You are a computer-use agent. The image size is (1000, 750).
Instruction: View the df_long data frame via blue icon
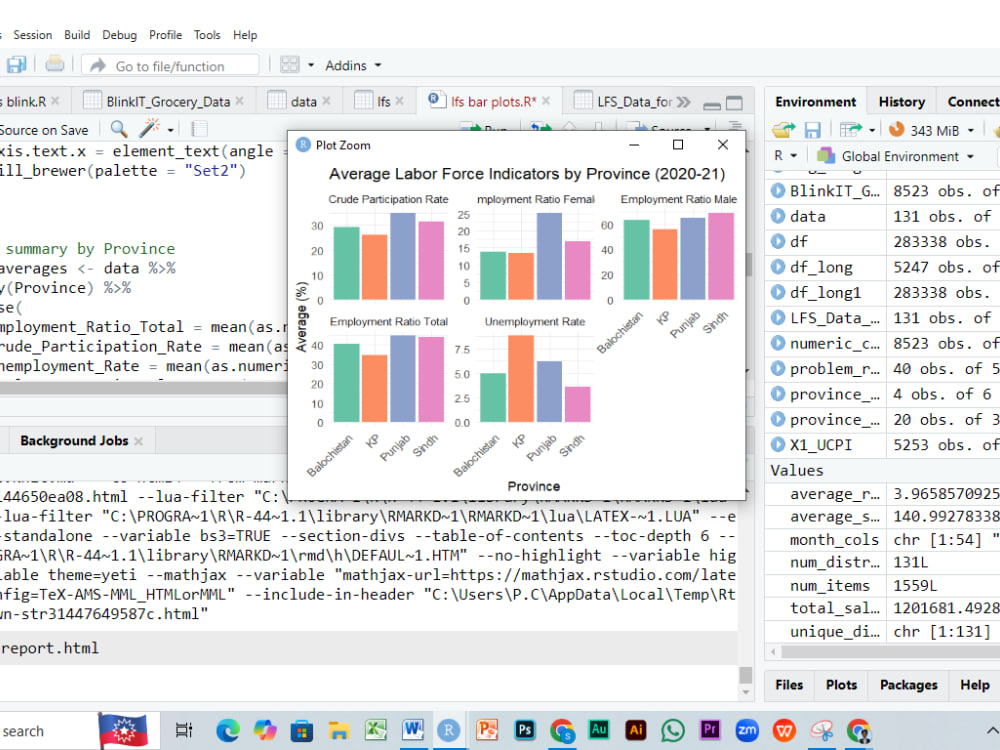(777, 267)
